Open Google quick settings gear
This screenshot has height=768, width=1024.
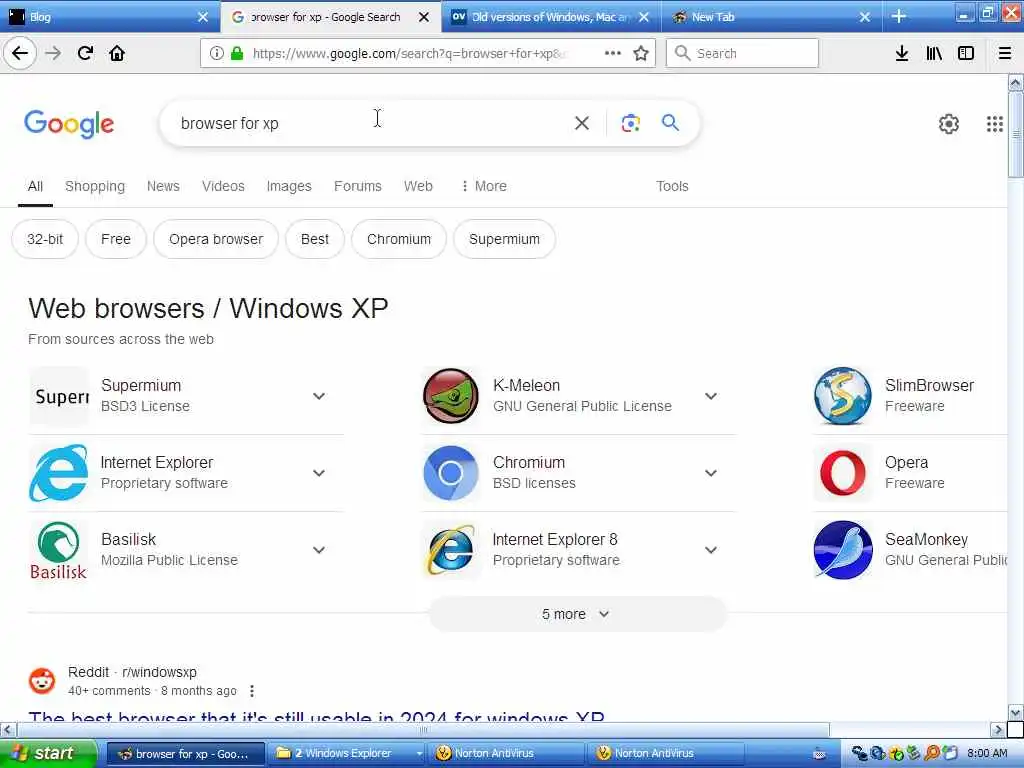[x=948, y=123]
